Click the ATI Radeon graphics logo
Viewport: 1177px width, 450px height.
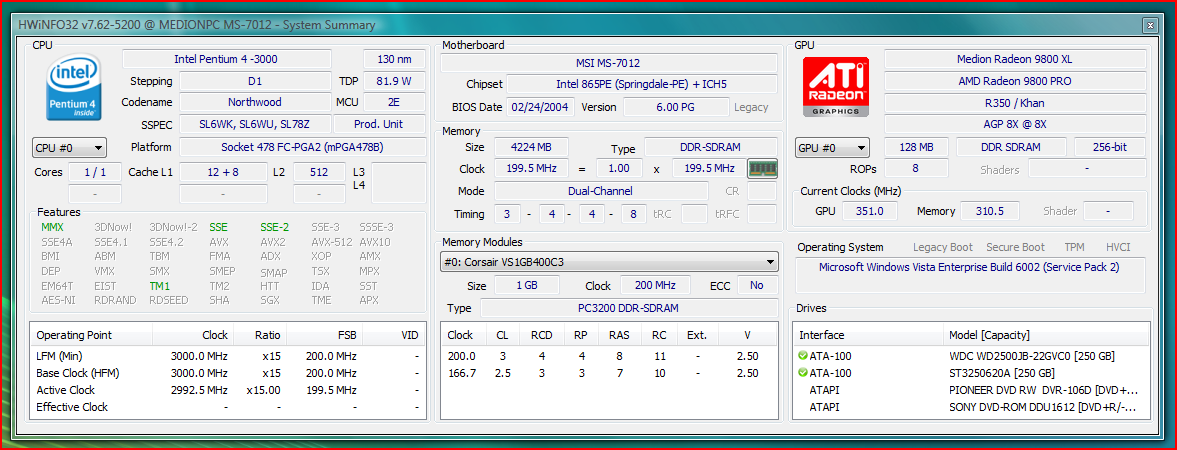[835, 87]
